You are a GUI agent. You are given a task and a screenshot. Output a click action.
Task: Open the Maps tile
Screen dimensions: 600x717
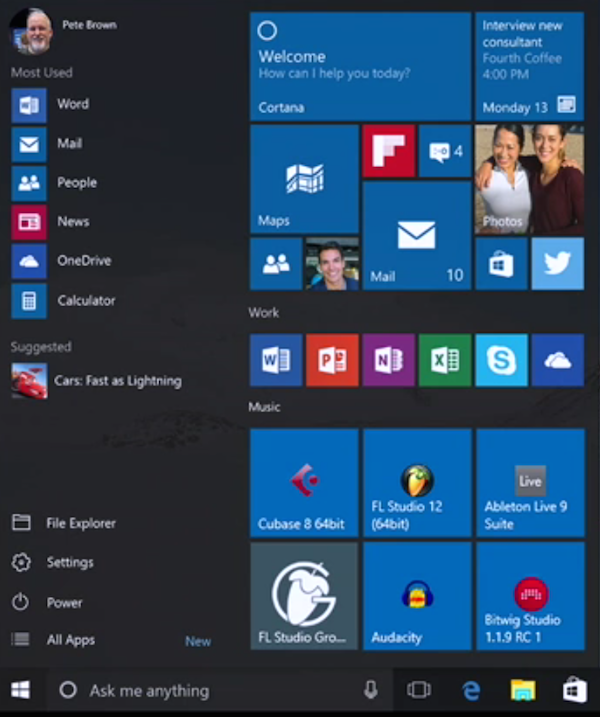pyautogui.click(x=304, y=179)
